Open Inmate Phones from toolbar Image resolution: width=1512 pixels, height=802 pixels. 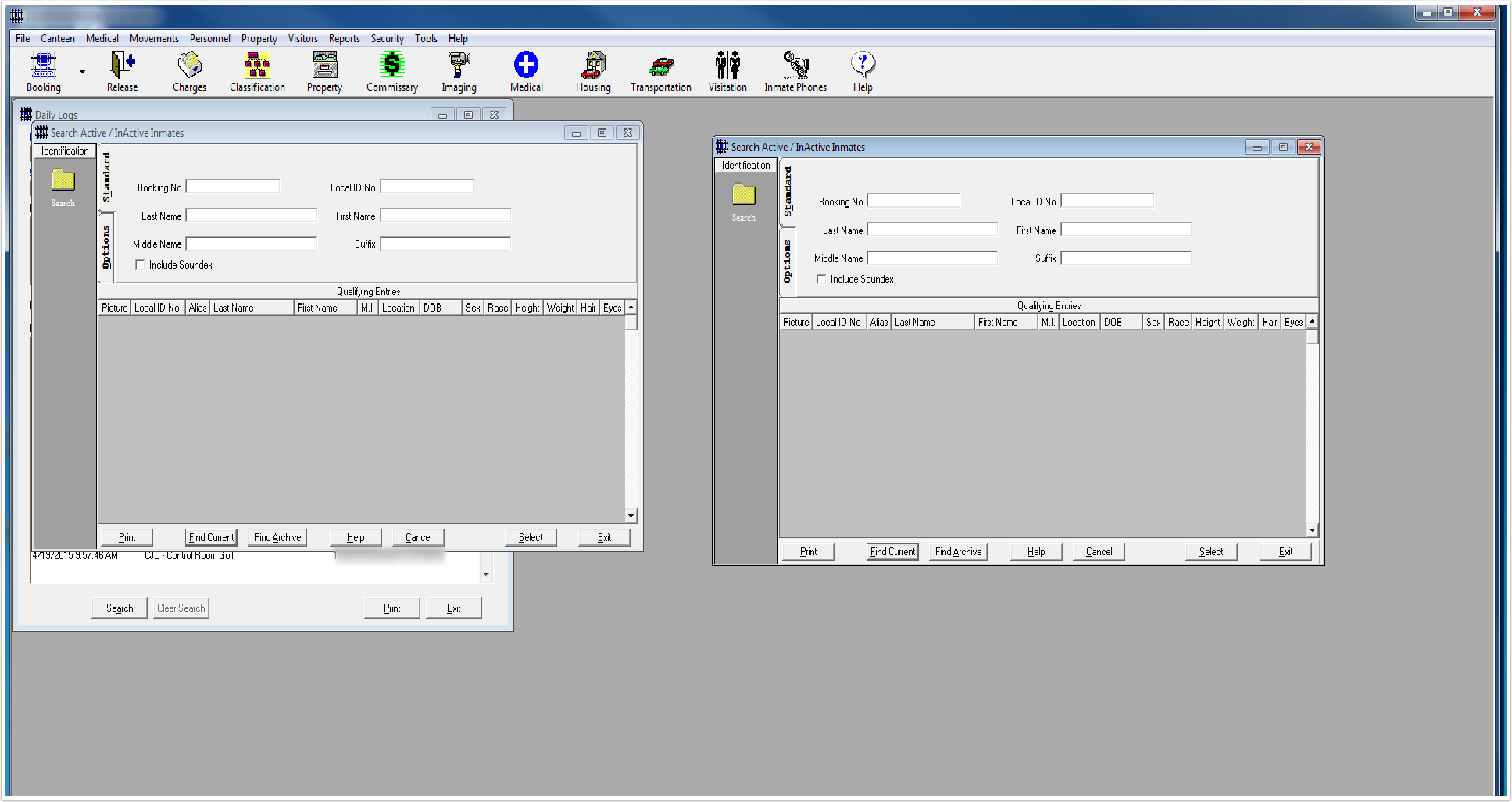tap(795, 66)
